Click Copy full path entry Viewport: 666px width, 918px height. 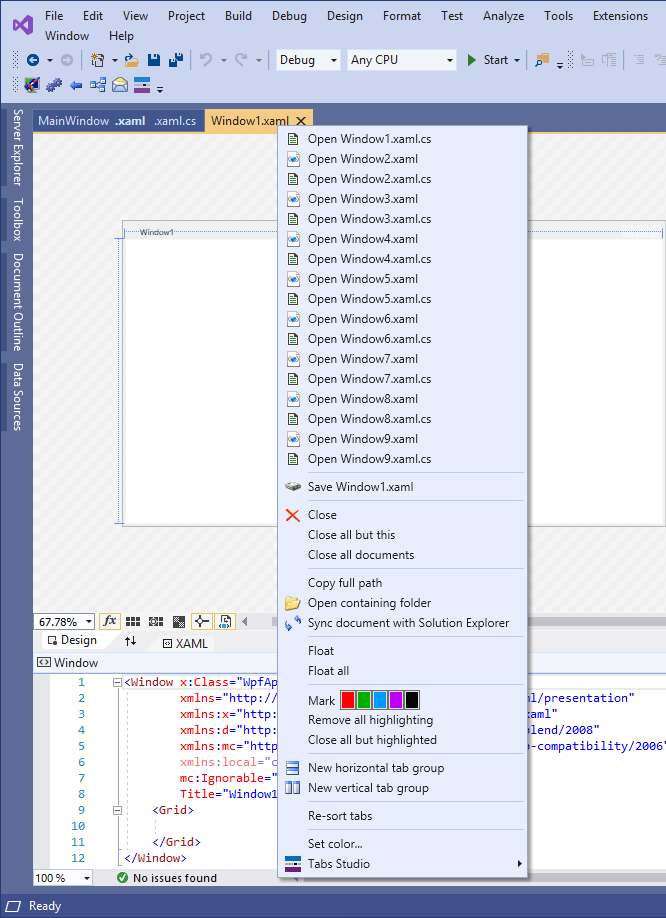point(344,583)
